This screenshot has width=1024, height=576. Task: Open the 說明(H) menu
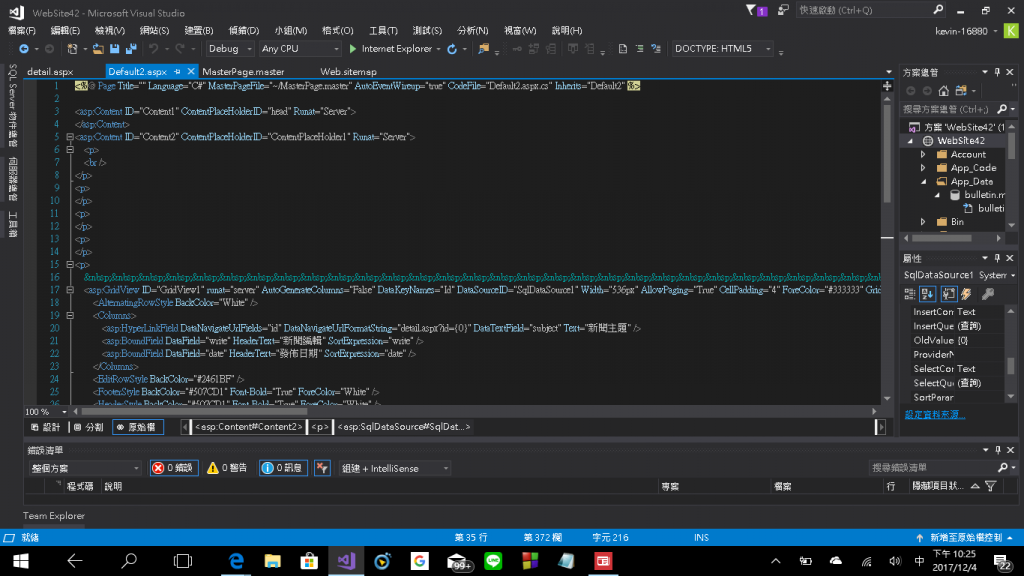pos(566,31)
